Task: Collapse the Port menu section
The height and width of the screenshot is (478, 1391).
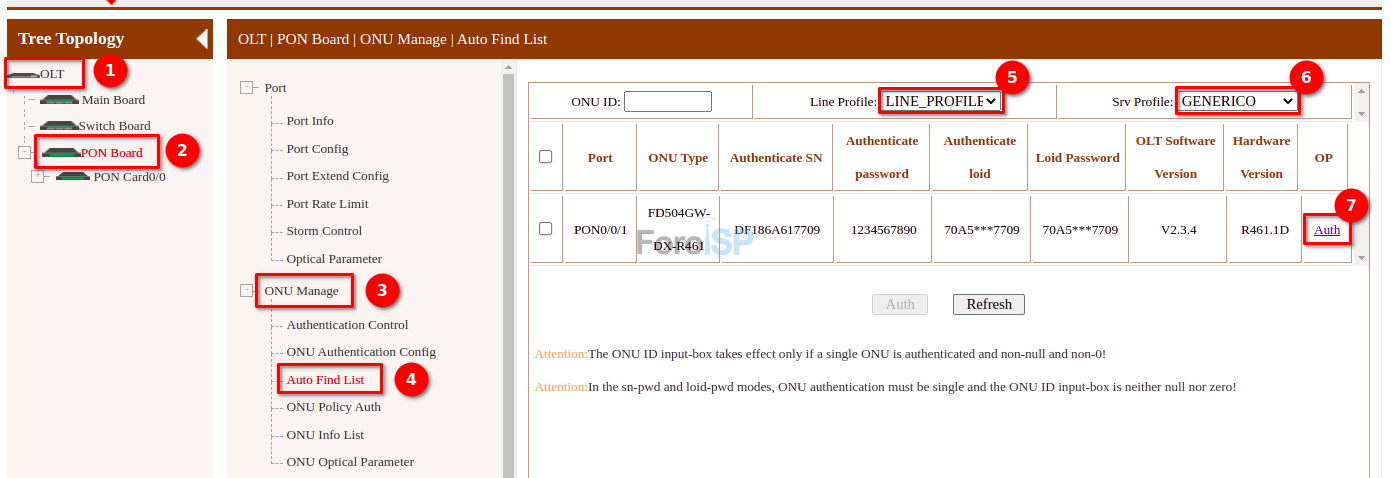Action: pyautogui.click(x=247, y=88)
